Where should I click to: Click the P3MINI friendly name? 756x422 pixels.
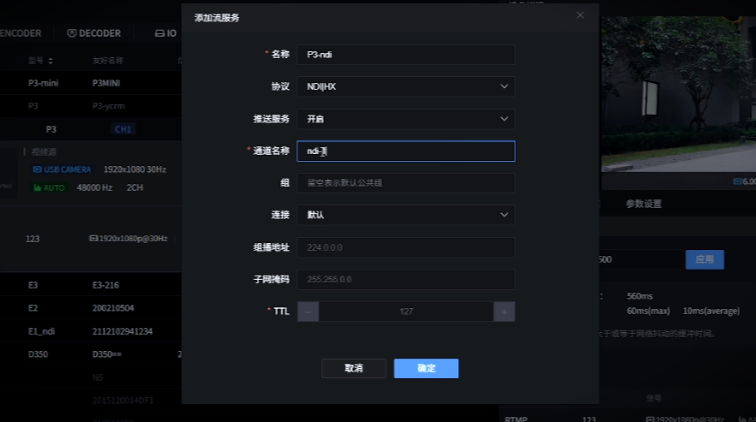pos(106,83)
